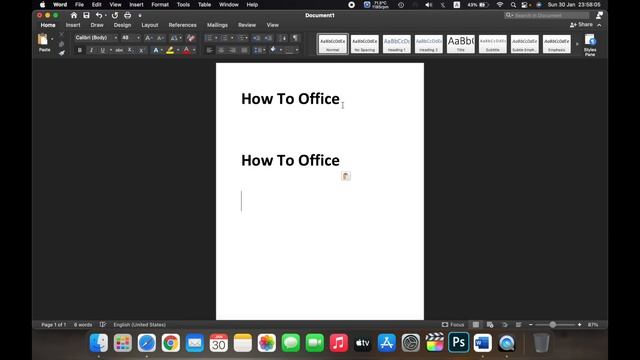640x360 pixels.
Task: Open the font name dropdown
Action: (x=116, y=38)
